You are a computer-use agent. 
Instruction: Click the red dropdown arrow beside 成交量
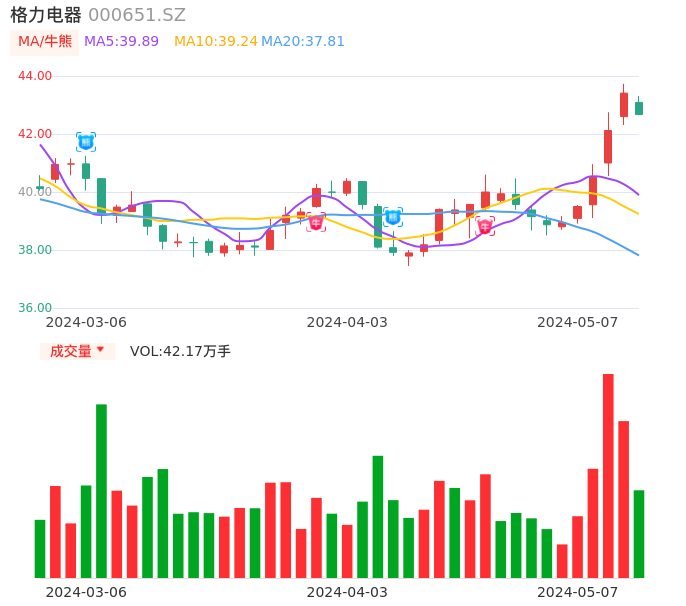click(100, 350)
